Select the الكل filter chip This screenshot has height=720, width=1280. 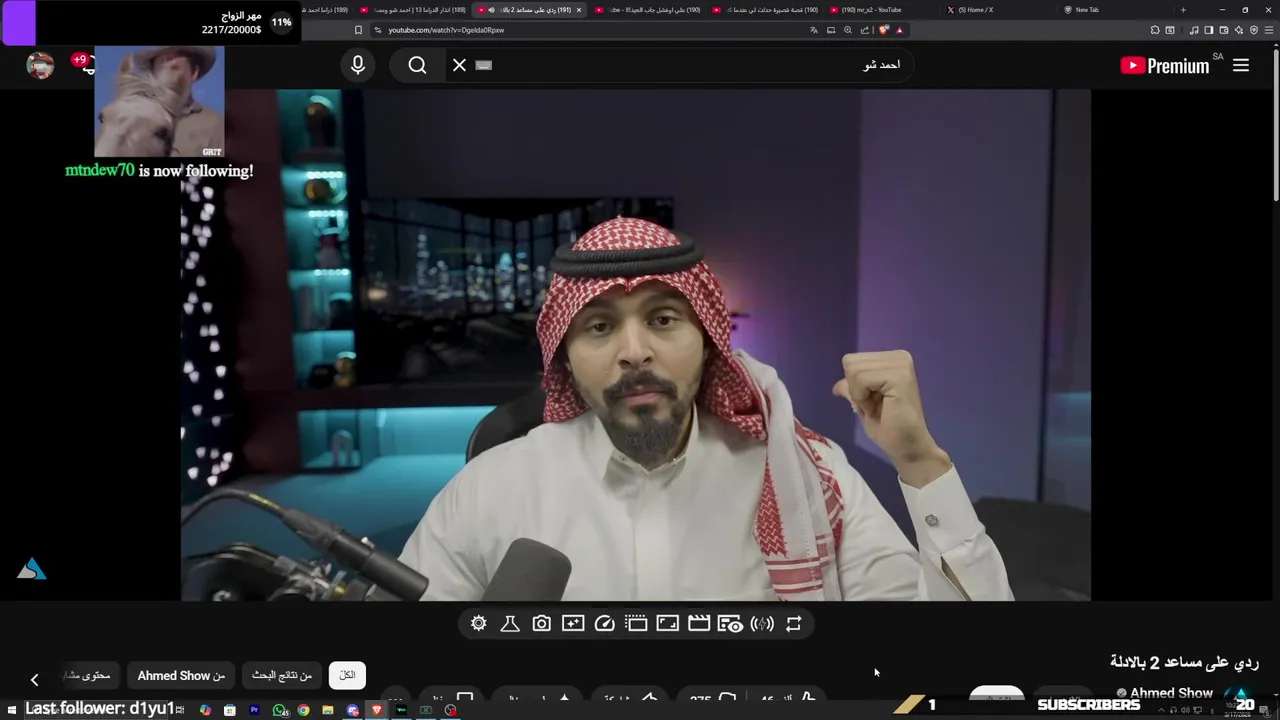click(347, 676)
